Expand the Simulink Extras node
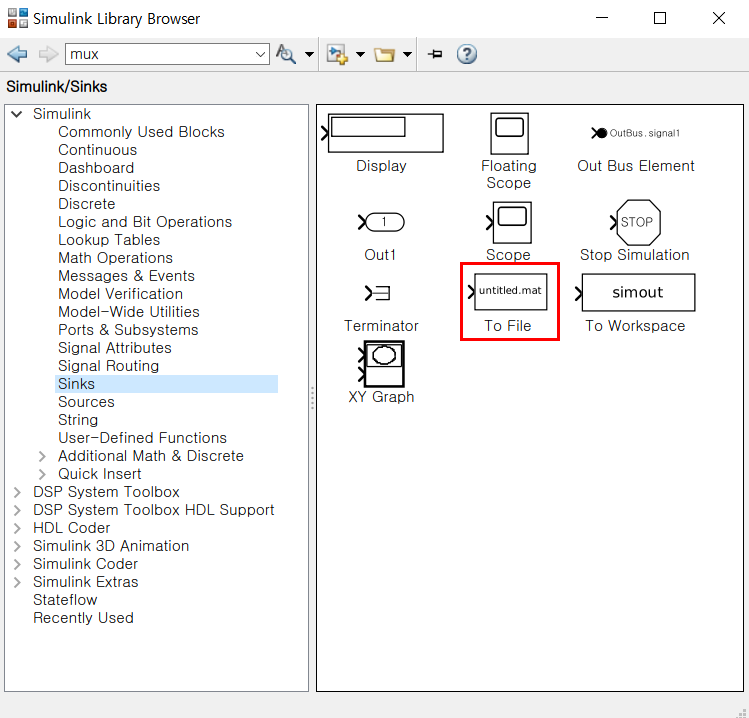Screen dimensions: 749x718 click(x=17, y=582)
